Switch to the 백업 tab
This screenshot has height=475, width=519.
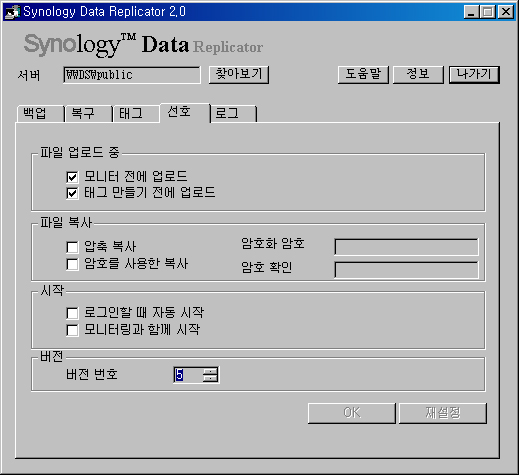tap(40, 114)
